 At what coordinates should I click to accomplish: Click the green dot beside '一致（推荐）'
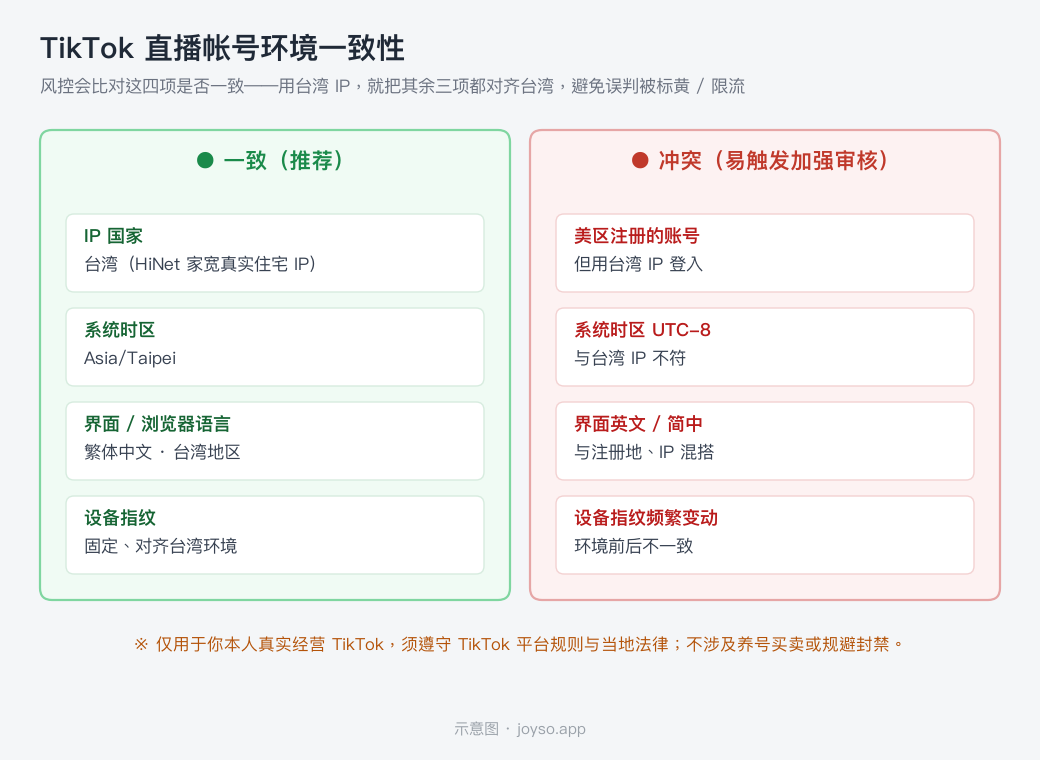coord(205,160)
